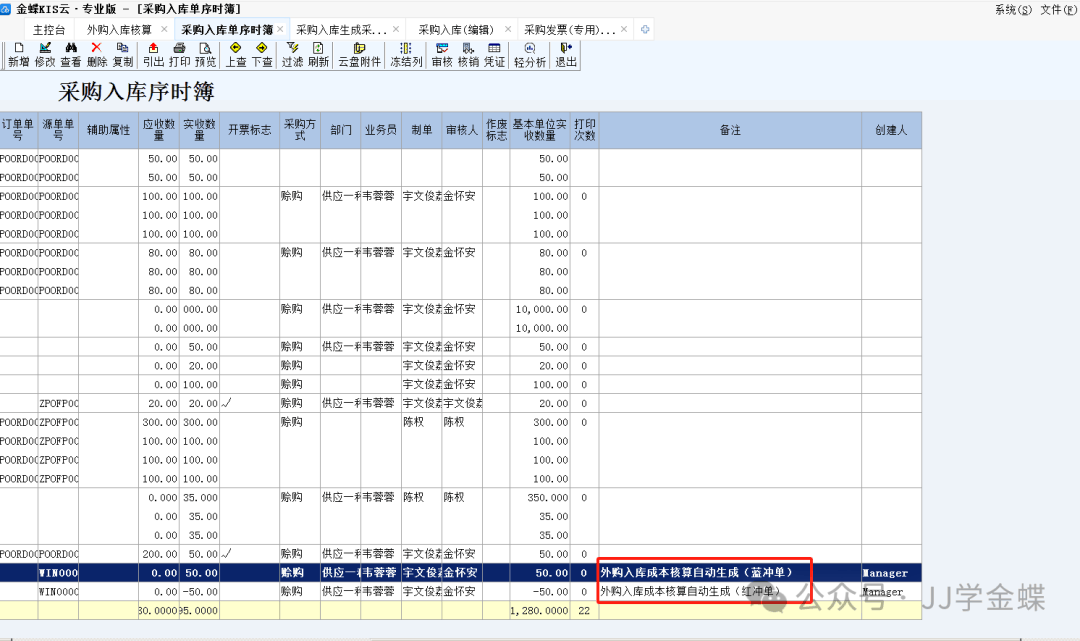
Task: Open the 系统(S) menu
Action: [x=1012, y=9]
